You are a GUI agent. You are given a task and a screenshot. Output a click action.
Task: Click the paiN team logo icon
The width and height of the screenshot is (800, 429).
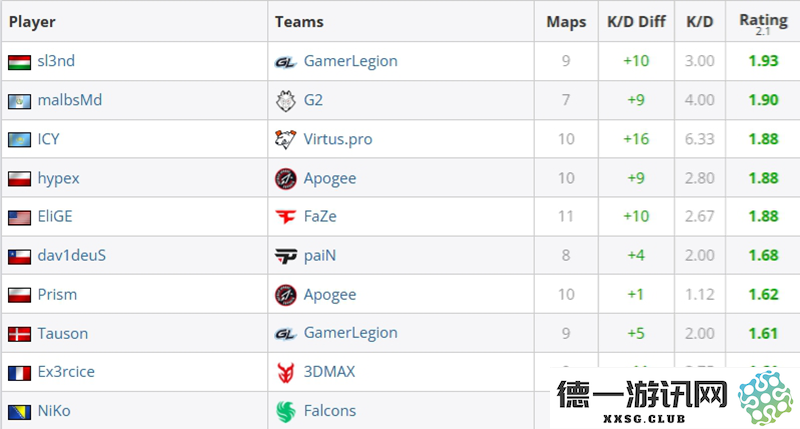tap(285, 256)
